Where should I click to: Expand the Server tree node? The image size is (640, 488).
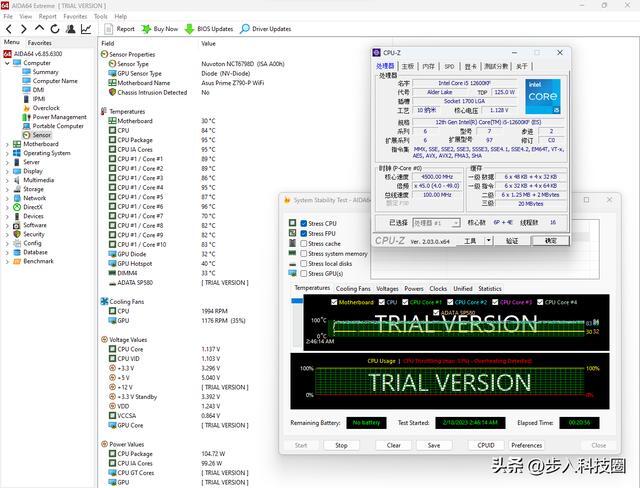(x=7, y=162)
